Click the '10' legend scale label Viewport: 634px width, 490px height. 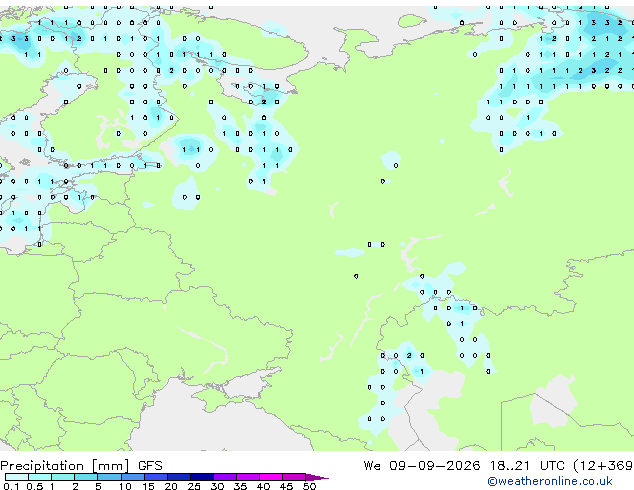click(125, 486)
